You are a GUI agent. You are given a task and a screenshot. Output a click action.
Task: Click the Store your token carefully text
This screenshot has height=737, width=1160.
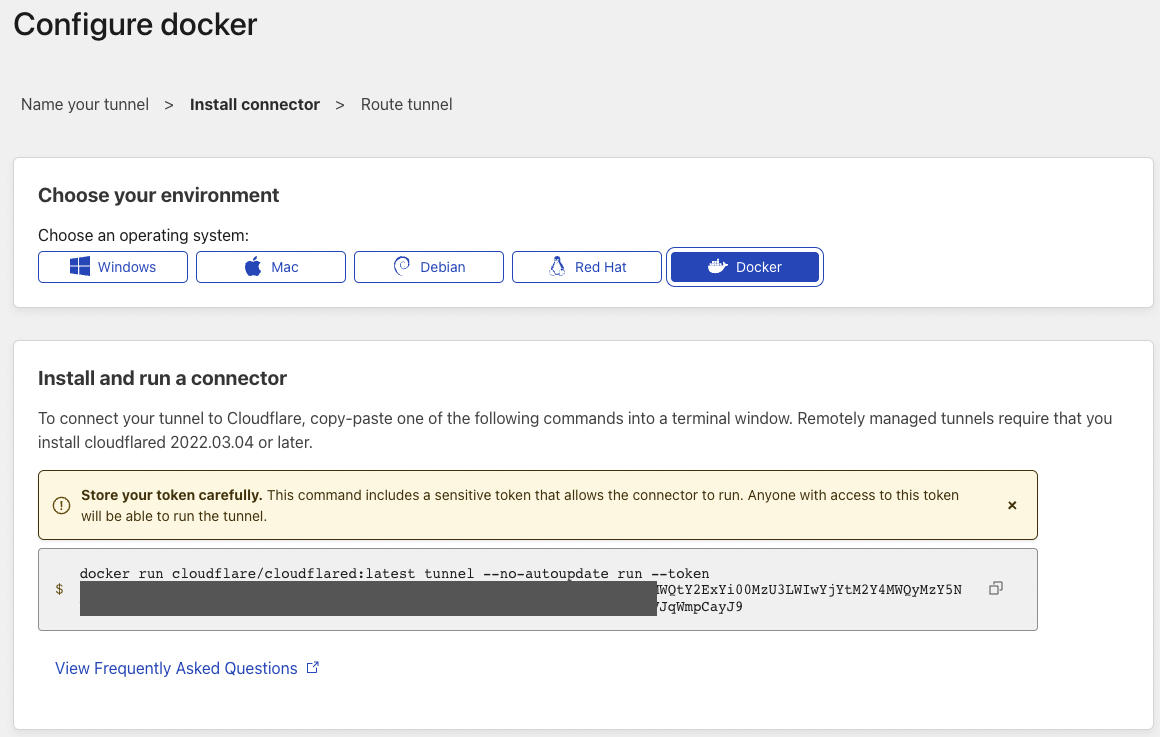[x=171, y=495]
